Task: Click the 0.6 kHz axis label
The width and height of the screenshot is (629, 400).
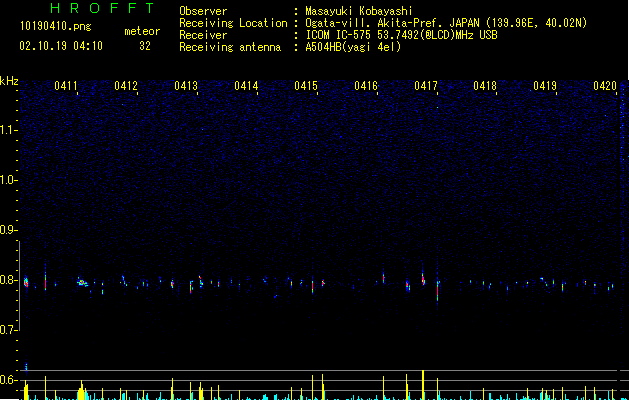Action: (x=9, y=380)
